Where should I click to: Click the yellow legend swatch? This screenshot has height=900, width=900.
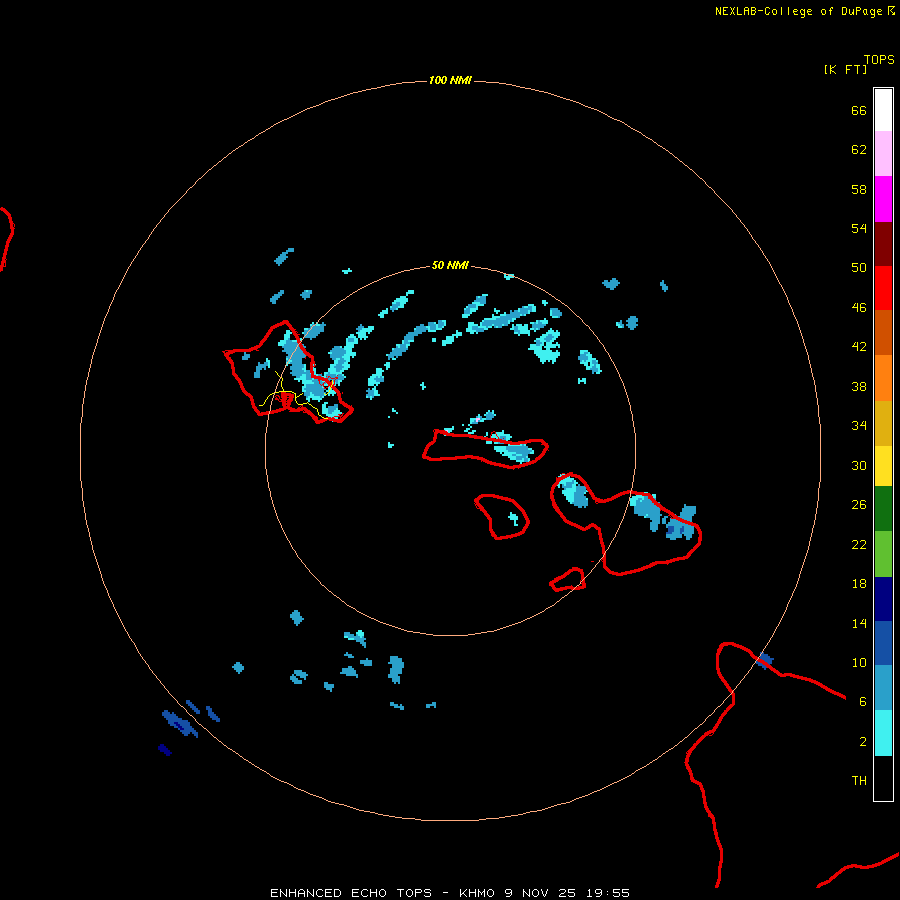point(883,466)
